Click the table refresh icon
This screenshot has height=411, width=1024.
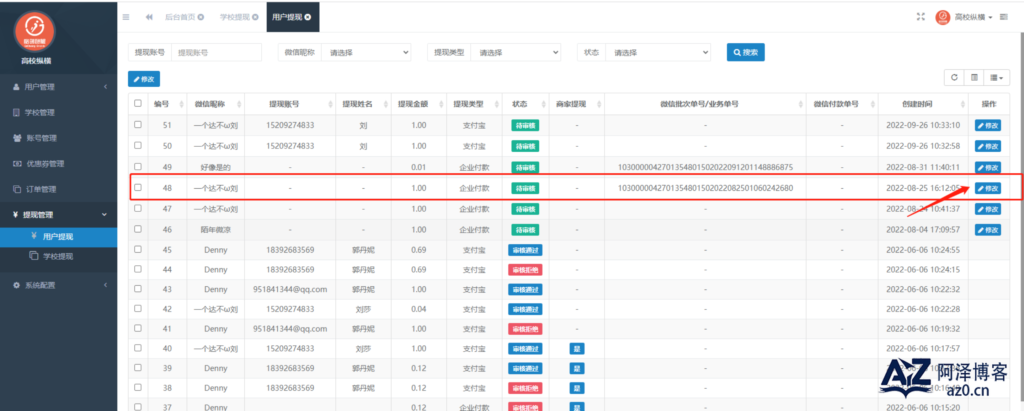[x=954, y=77]
